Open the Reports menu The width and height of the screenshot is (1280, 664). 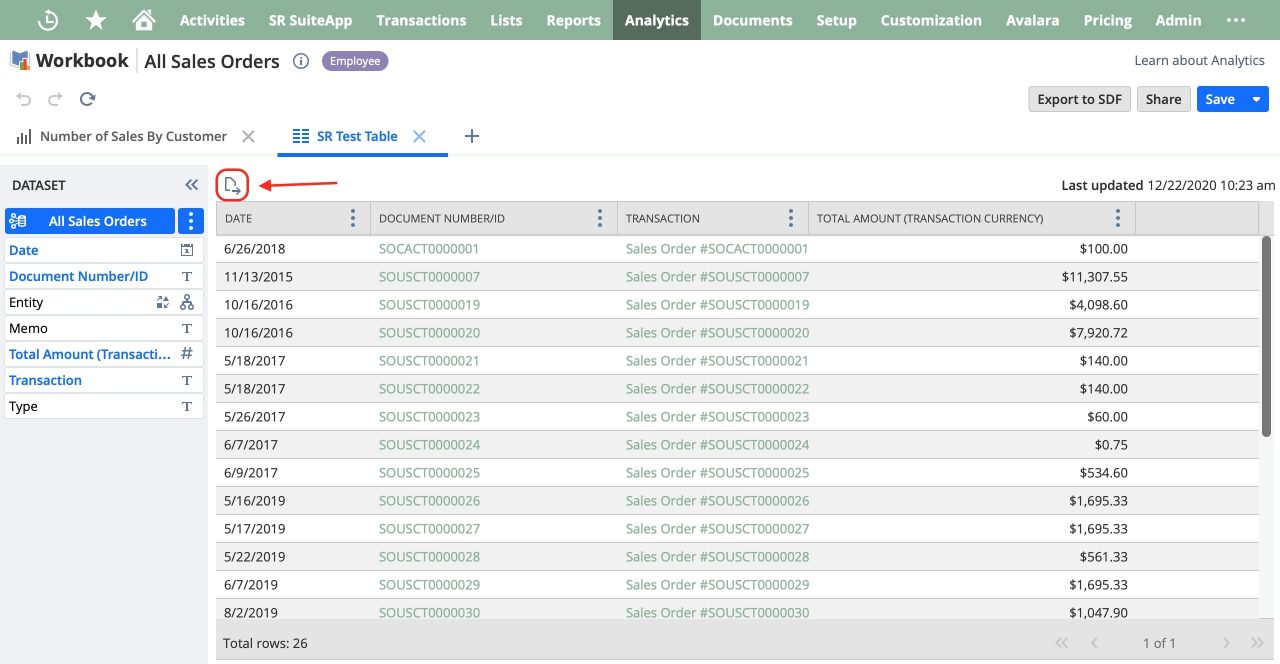click(574, 20)
